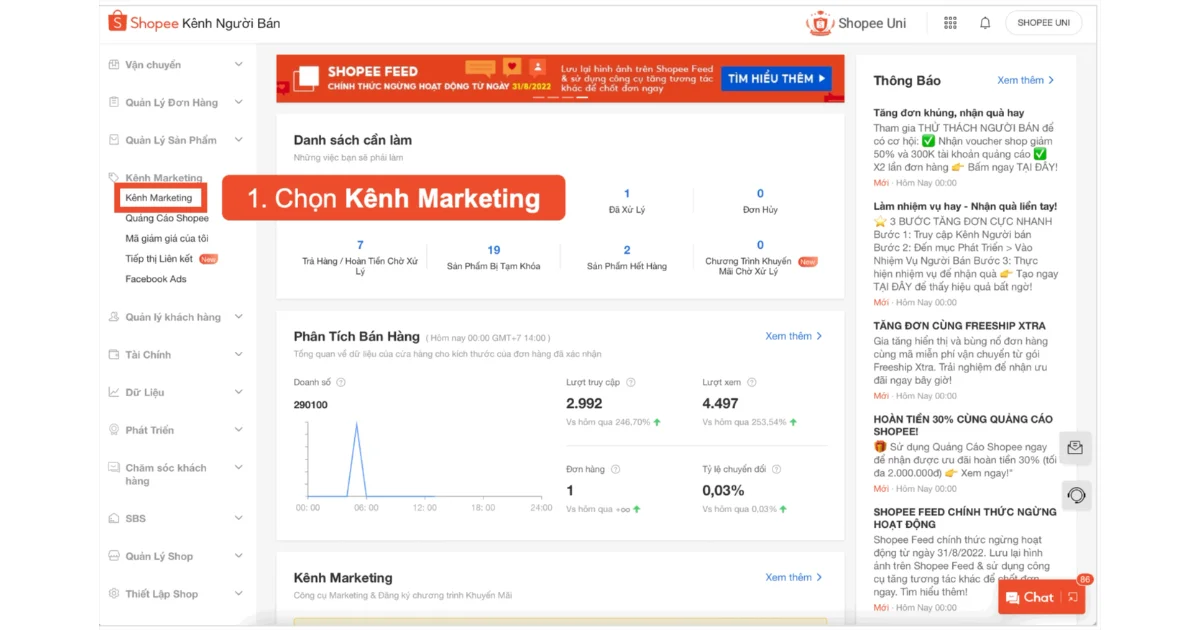The height and width of the screenshot is (630, 1200).
Task: Expand the Quản Lý Shop chevron
Action: [x=238, y=556]
